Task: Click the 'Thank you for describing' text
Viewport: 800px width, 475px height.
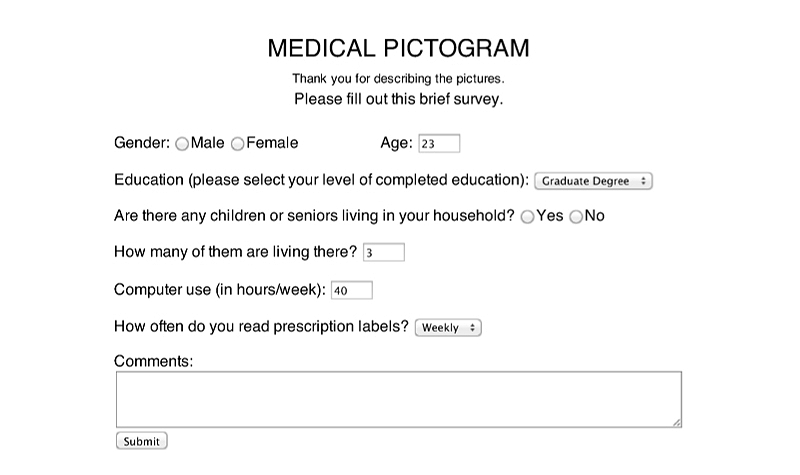Action: 398,78
